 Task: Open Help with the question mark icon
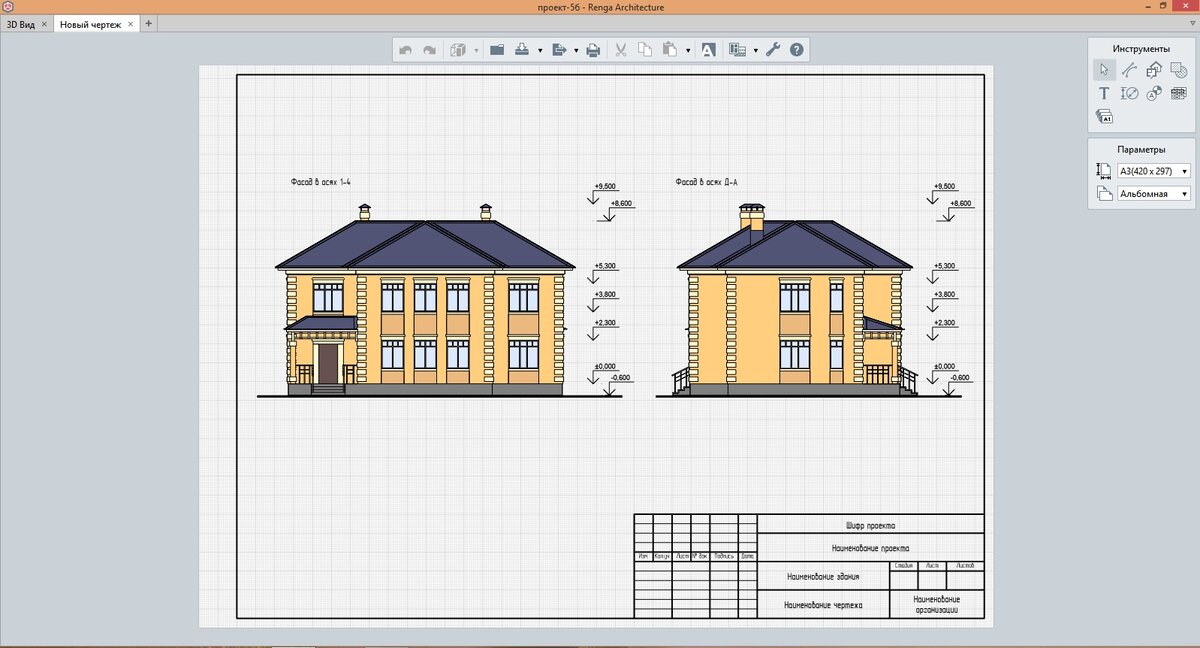(x=797, y=50)
